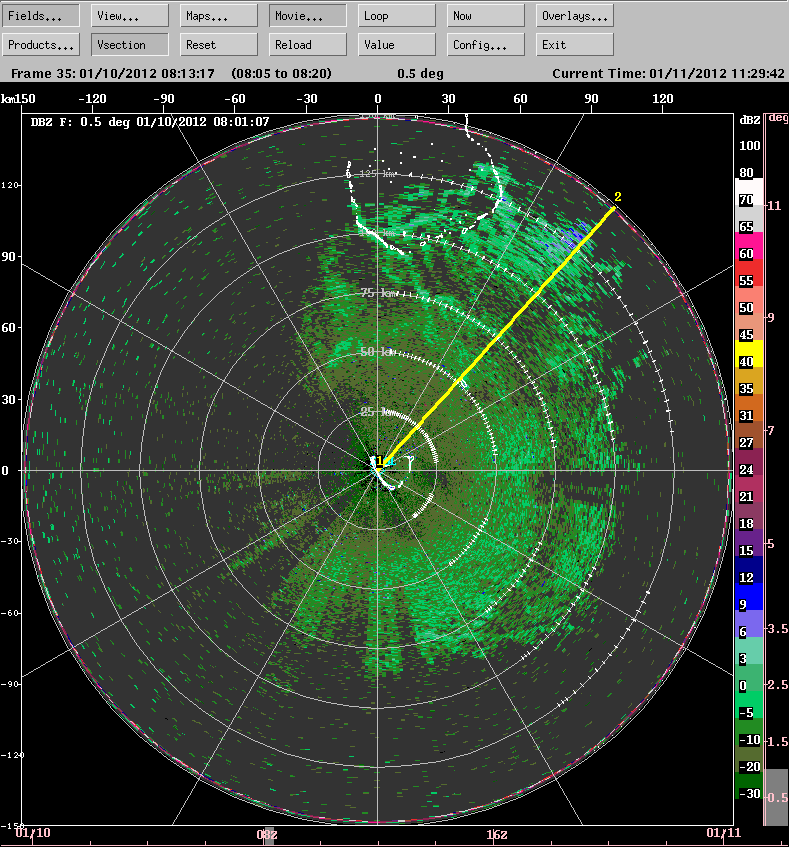Toggle Vsection mode

click(130, 45)
